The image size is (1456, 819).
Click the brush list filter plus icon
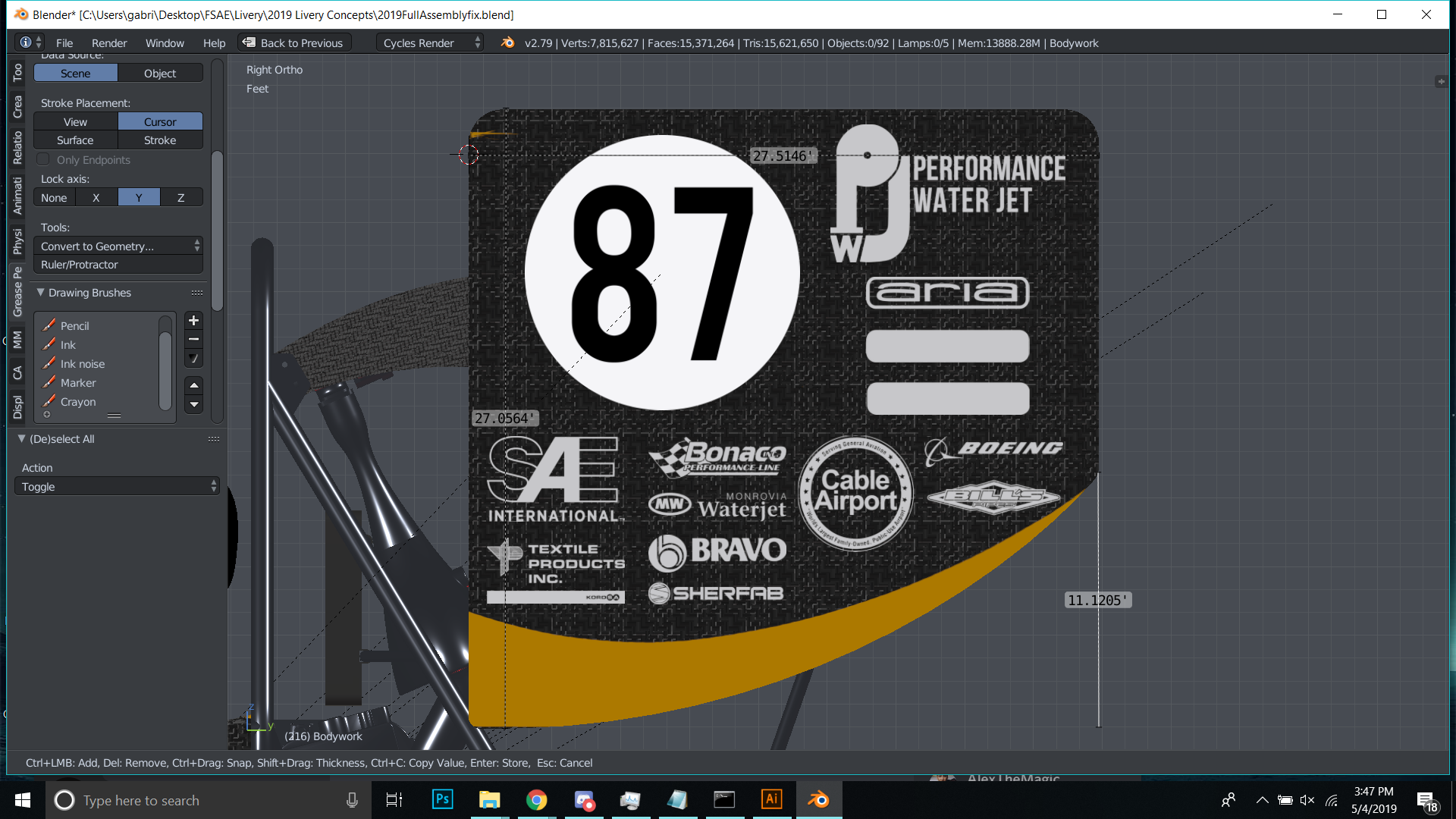[x=47, y=415]
